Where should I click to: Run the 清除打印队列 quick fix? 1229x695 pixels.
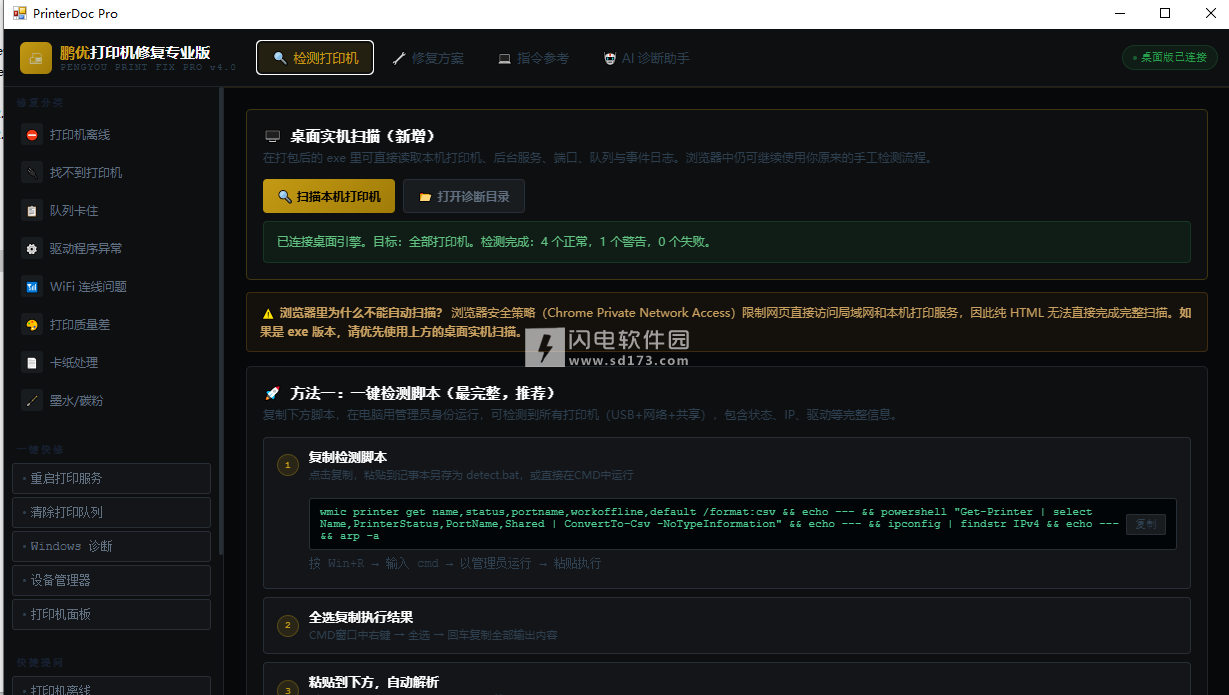pos(112,512)
